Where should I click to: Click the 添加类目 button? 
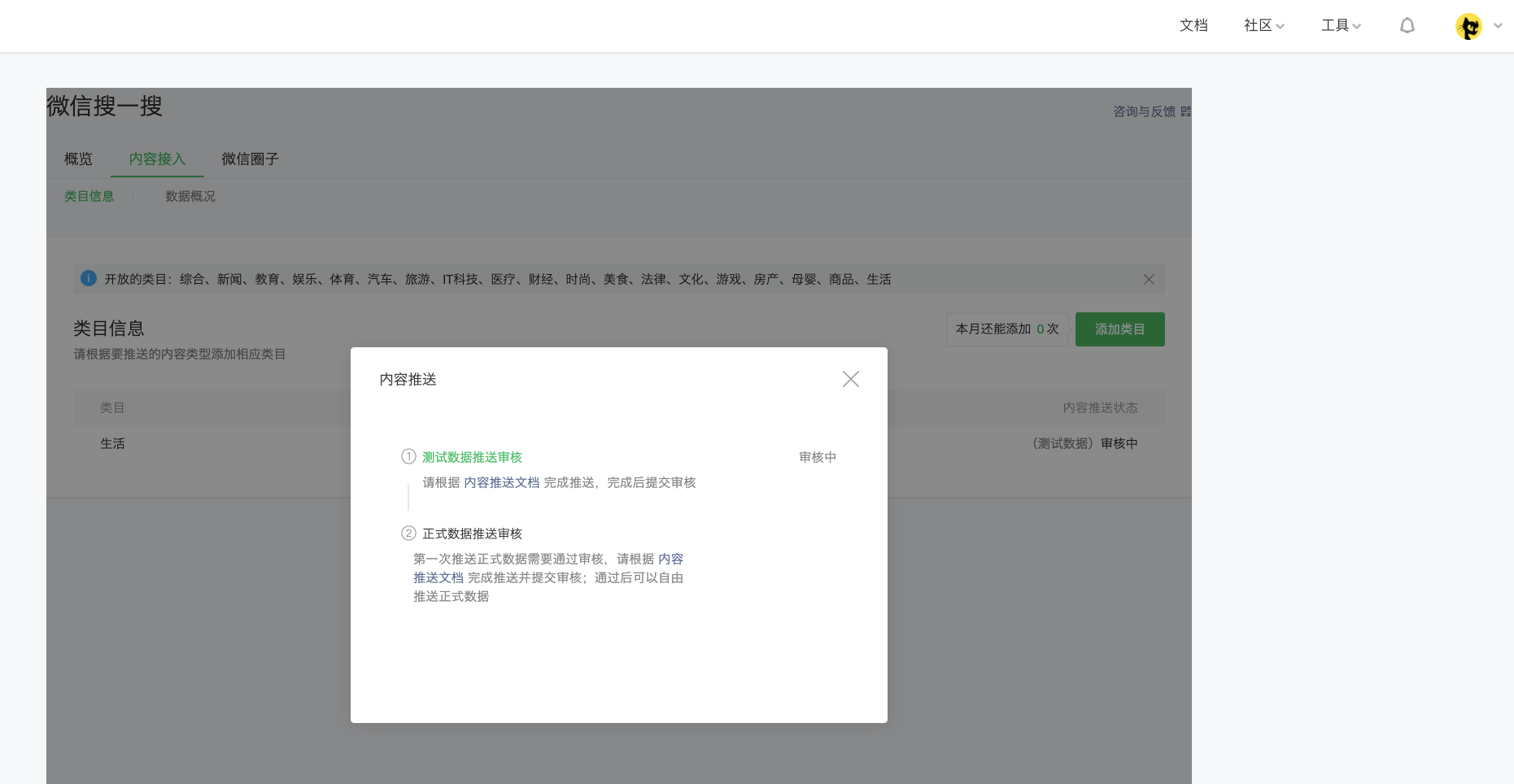[1119, 329]
